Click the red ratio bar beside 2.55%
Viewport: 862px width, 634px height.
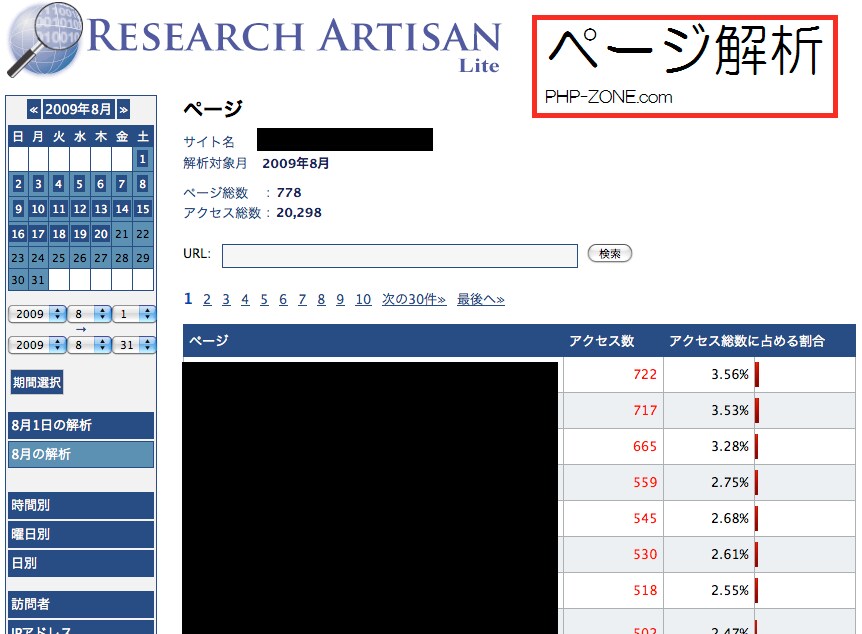pyautogui.click(x=756, y=591)
